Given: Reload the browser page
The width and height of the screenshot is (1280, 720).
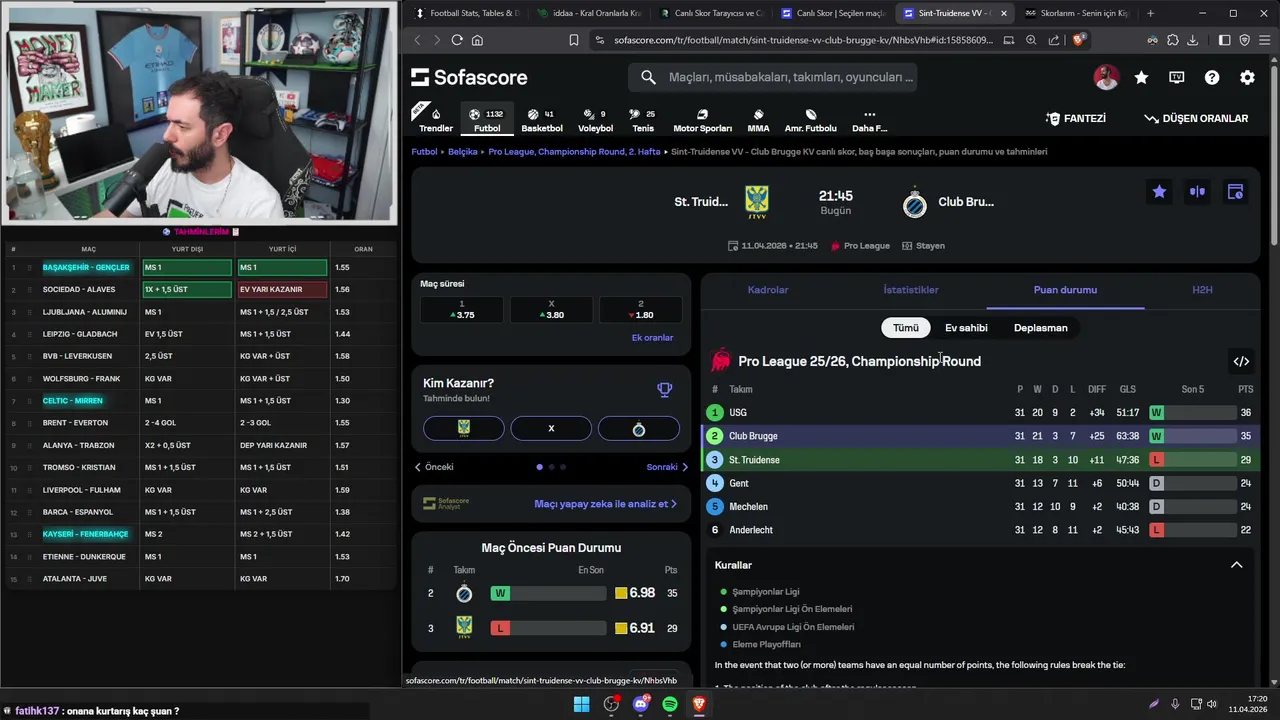Looking at the screenshot, I should tap(457, 40).
